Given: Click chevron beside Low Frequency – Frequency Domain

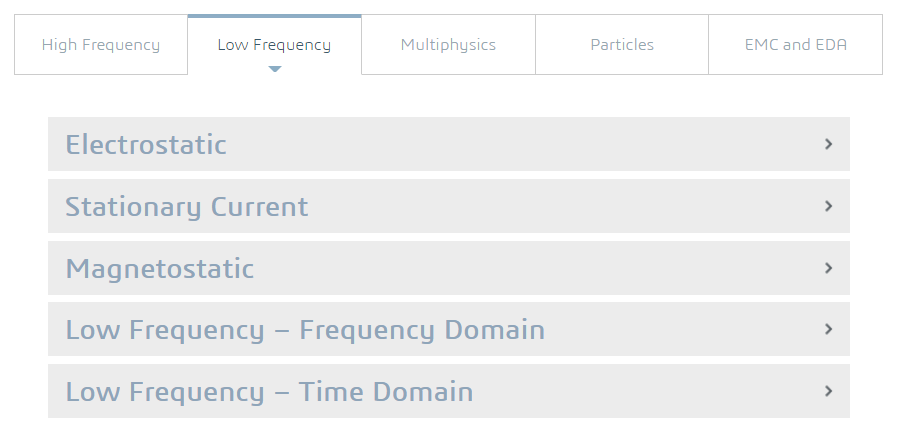Looking at the screenshot, I should [828, 329].
